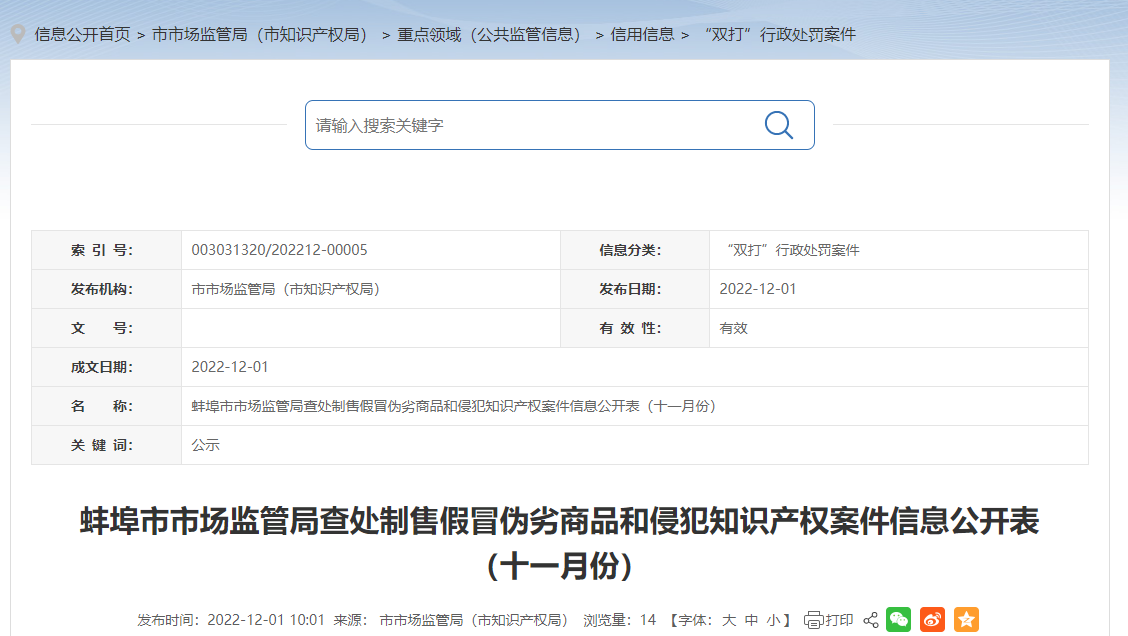The width and height of the screenshot is (1128, 636).
Task: Click the printer icon
Action: point(813,620)
